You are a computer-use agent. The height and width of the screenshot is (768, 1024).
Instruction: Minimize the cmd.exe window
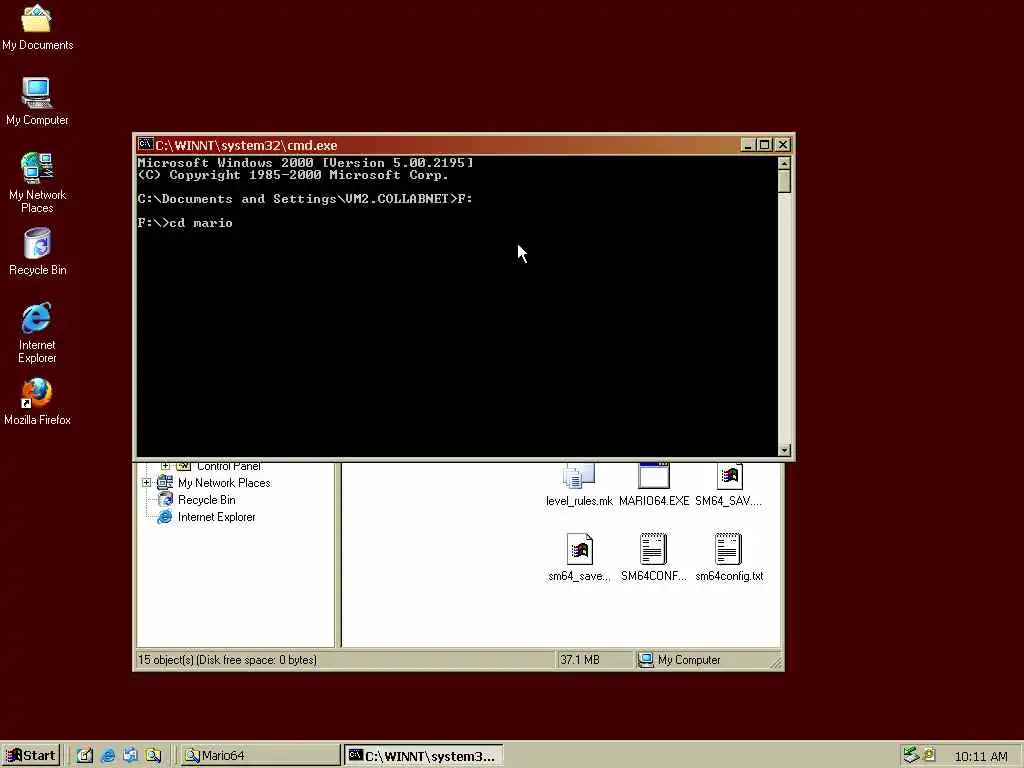[748, 144]
